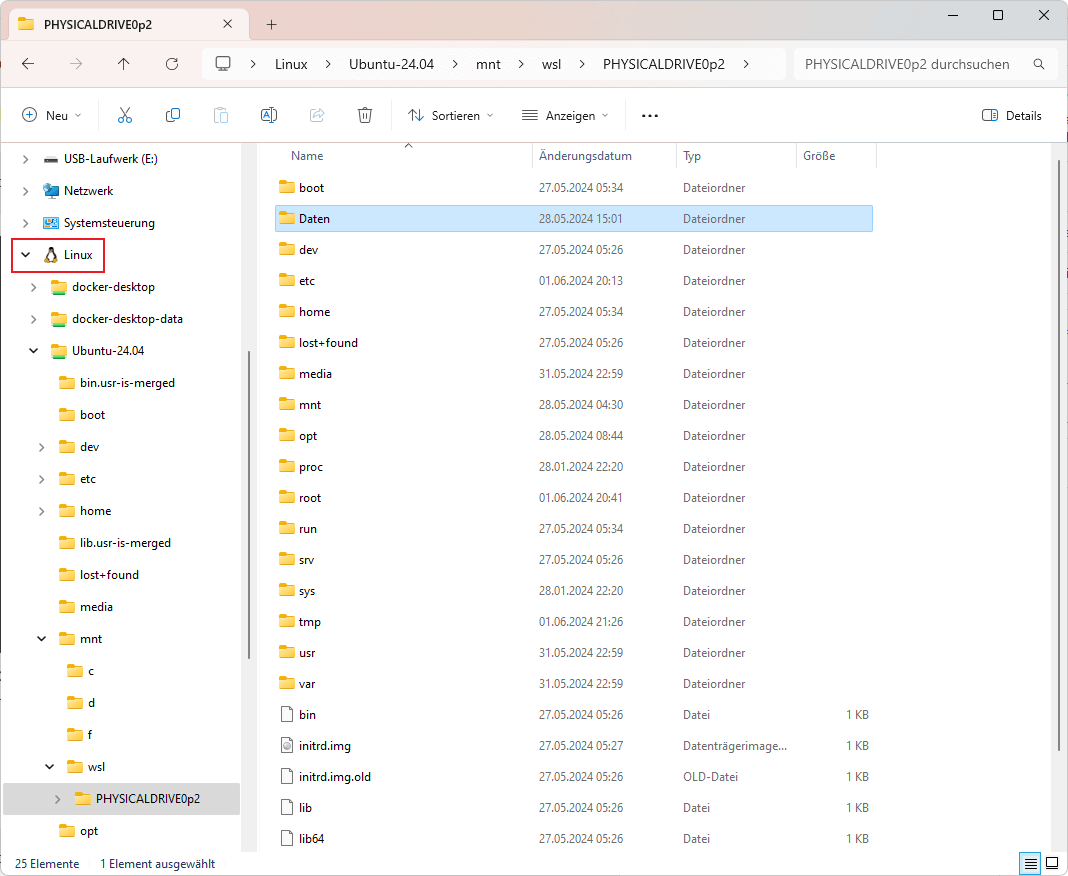Paste clipboard contents into this folder

tap(220, 115)
